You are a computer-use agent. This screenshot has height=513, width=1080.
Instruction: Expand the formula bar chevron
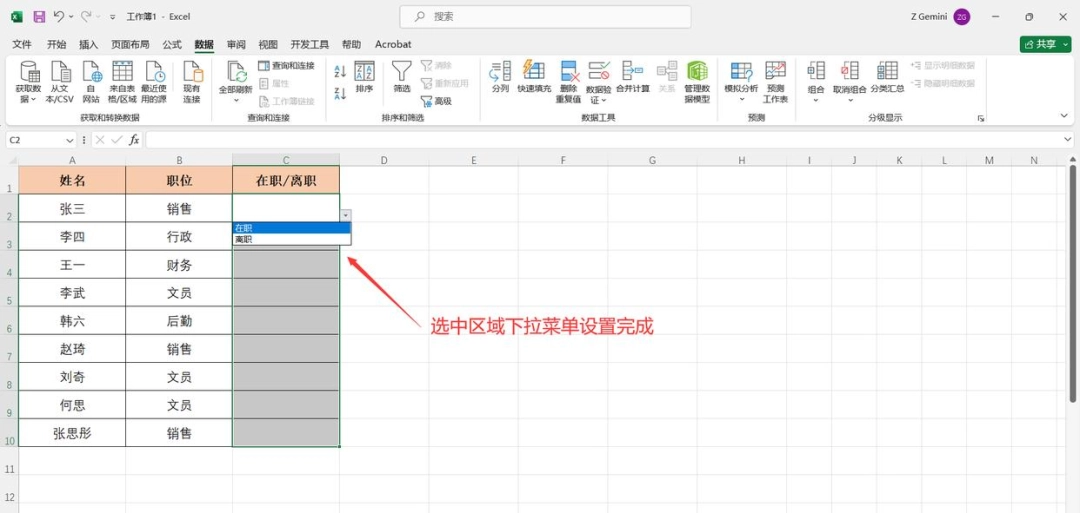pyautogui.click(x=1068, y=140)
